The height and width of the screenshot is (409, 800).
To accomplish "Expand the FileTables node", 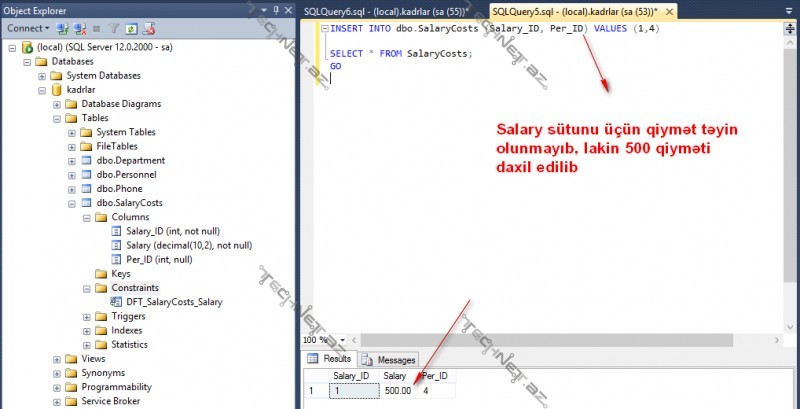I will coord(71,147).
